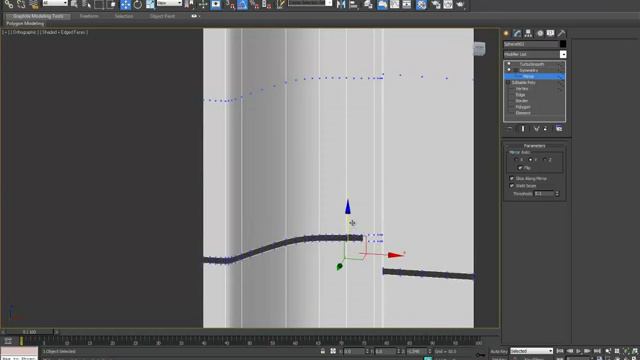Collapse the Editable Poly stack entry
This screenshot has height=360, width=640.
[508, 82]
